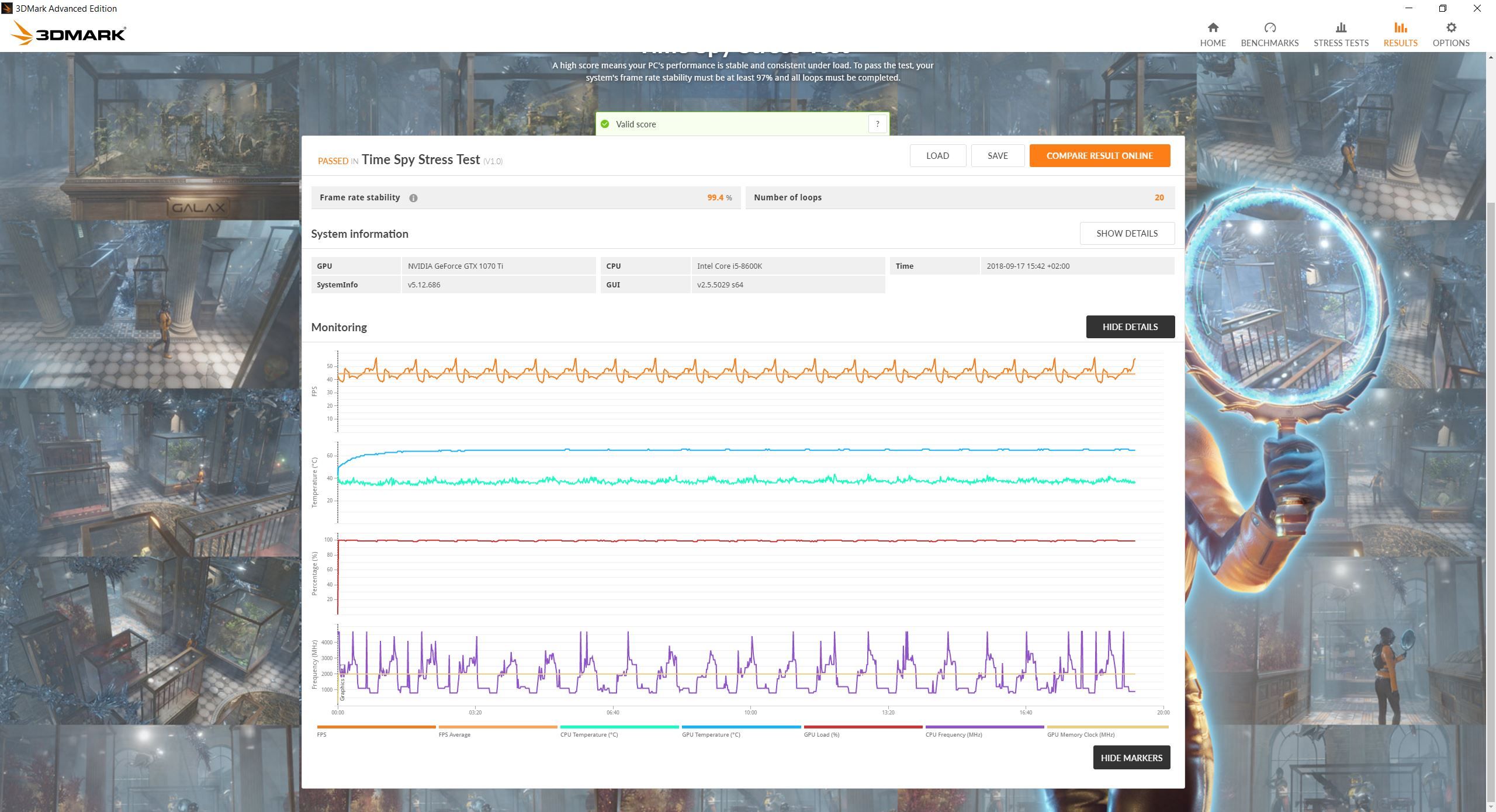The width and height of the screenshot is (1496, 812).
Task: Toggle the GPU Load legend series
Action: 863,731
